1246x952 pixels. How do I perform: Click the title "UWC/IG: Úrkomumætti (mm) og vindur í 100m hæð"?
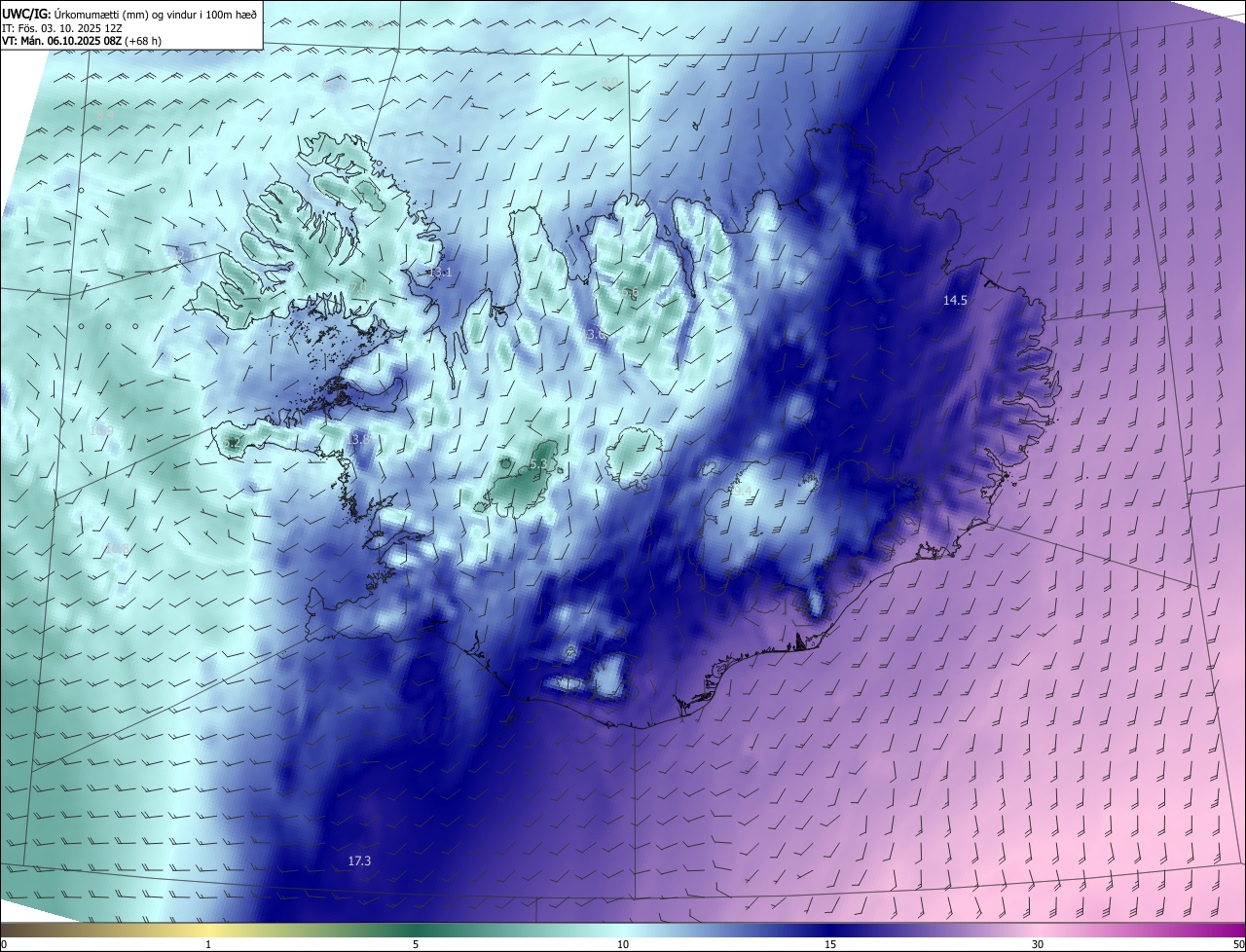129,13
